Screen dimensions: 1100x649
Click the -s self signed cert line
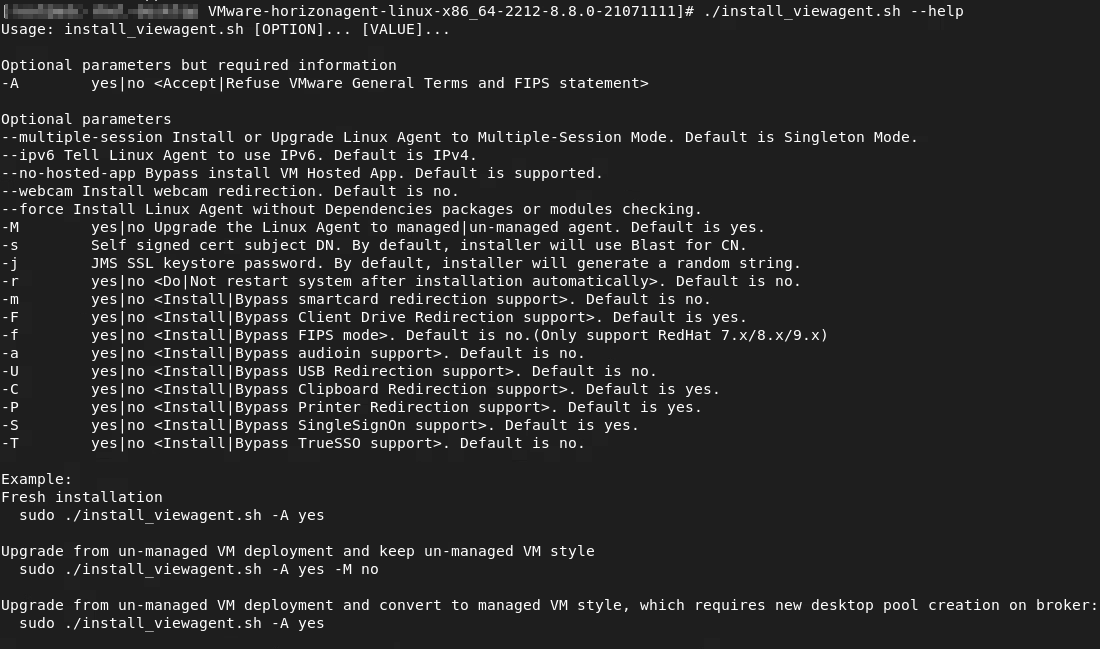374,246
